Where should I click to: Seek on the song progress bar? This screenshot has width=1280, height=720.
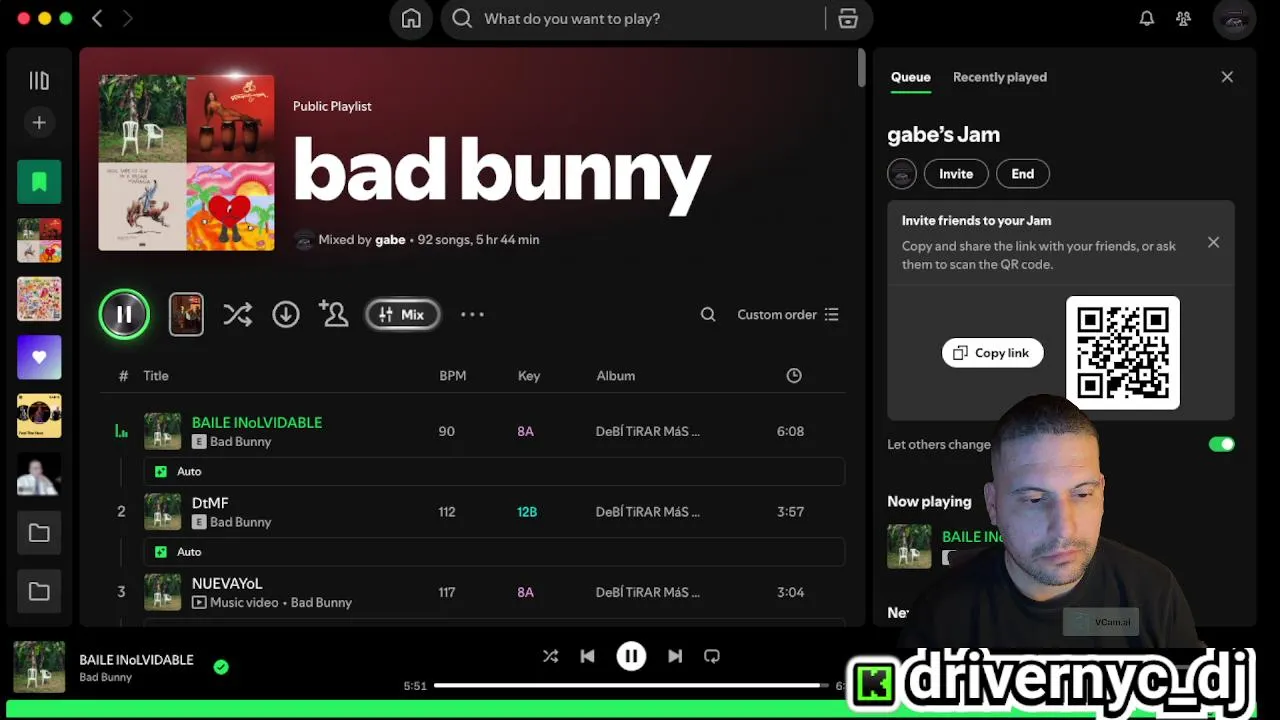[x=632, y=685]
